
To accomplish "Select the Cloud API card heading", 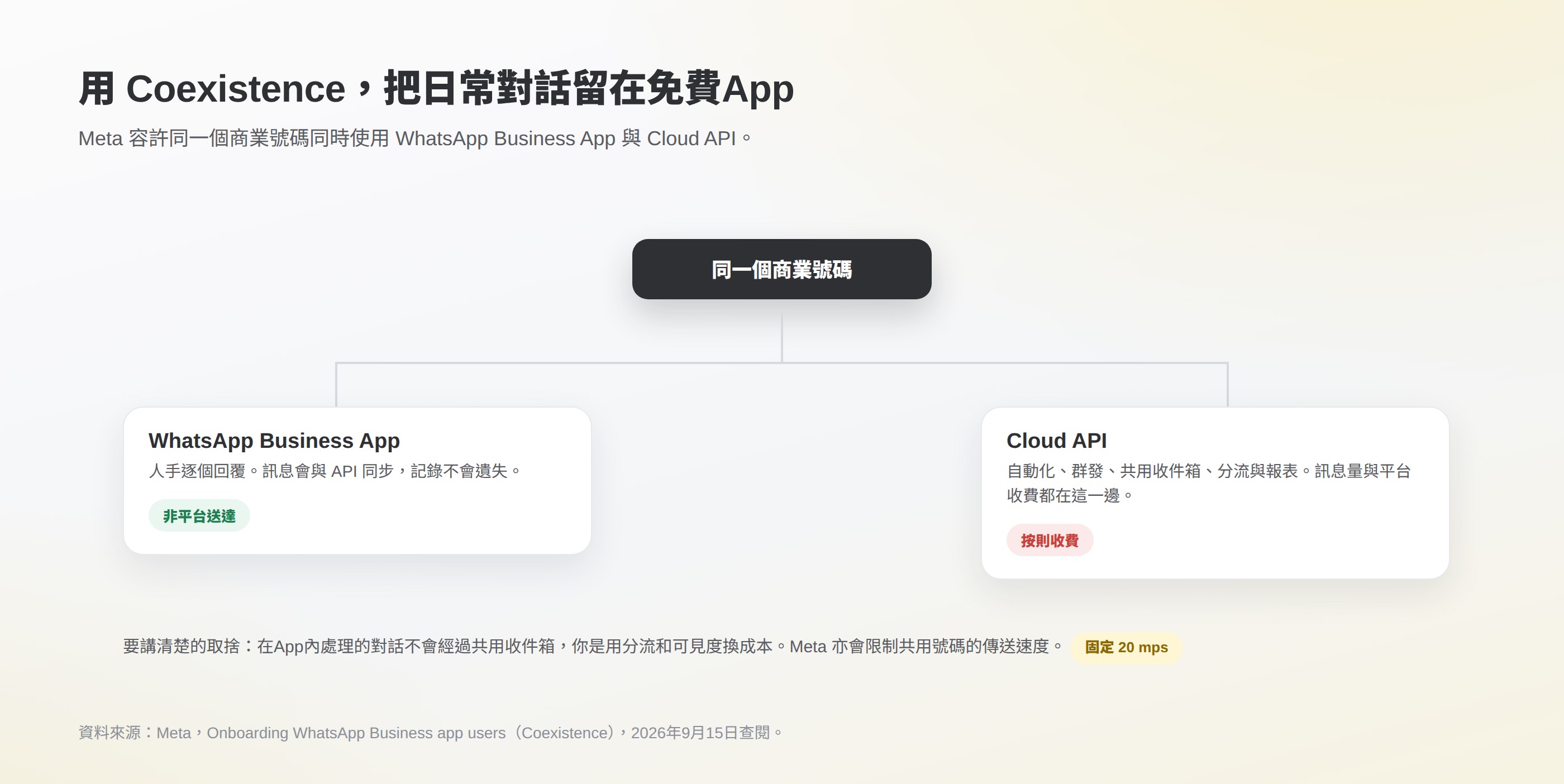I will point(1056,441).
